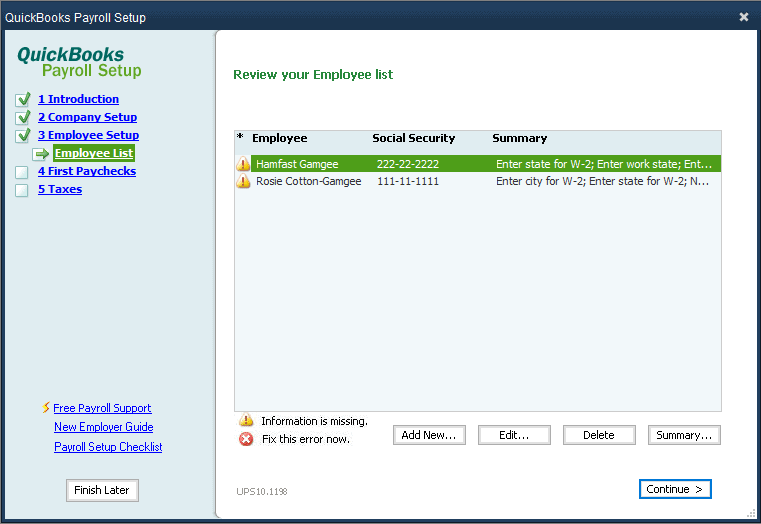Click the checked box next to 3 Employee Setup
Image resolution: width=761 pixels, height=524 pixels.
pos(22,135)
